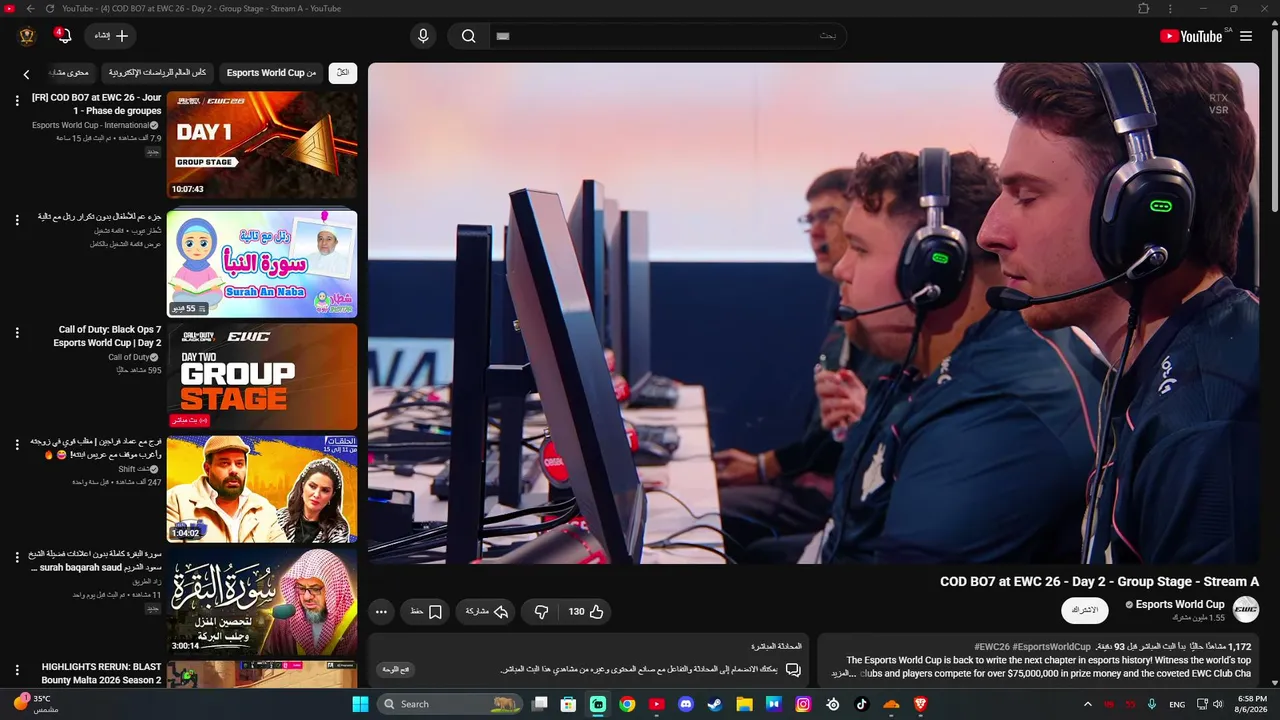Dislike the COD BO7 video
The image size is (1280, 720).
(x=541, y=612)
